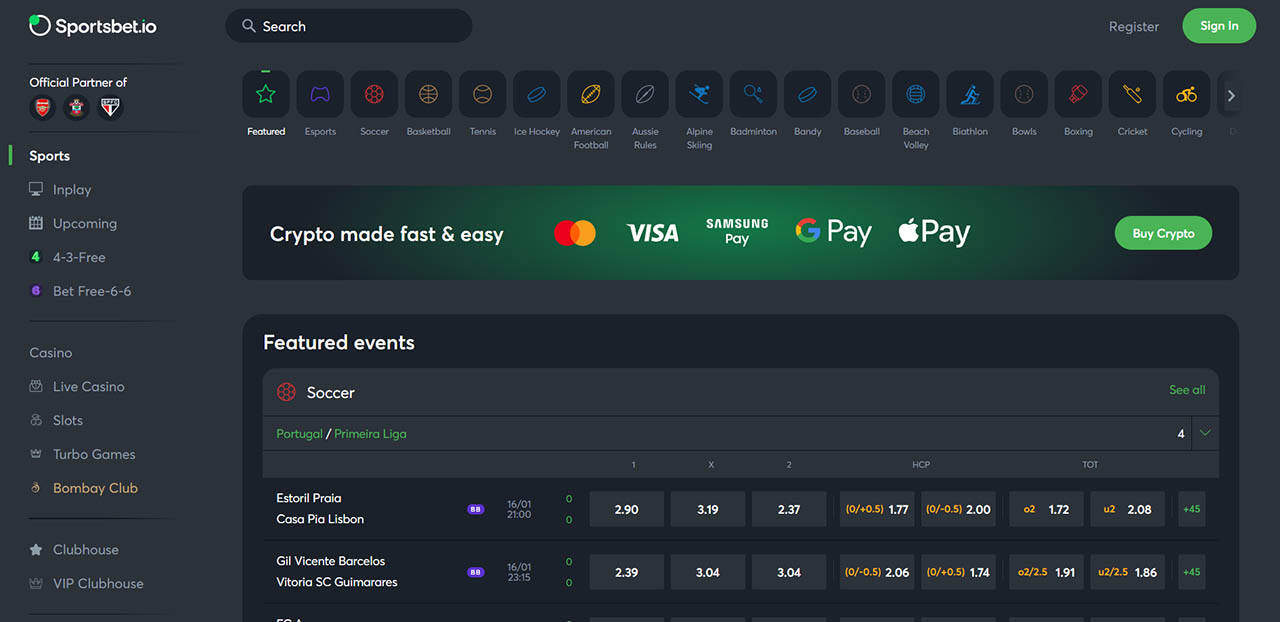
Task: Click the BB badge for Estoril Praia match
Action: pos(476,509)
